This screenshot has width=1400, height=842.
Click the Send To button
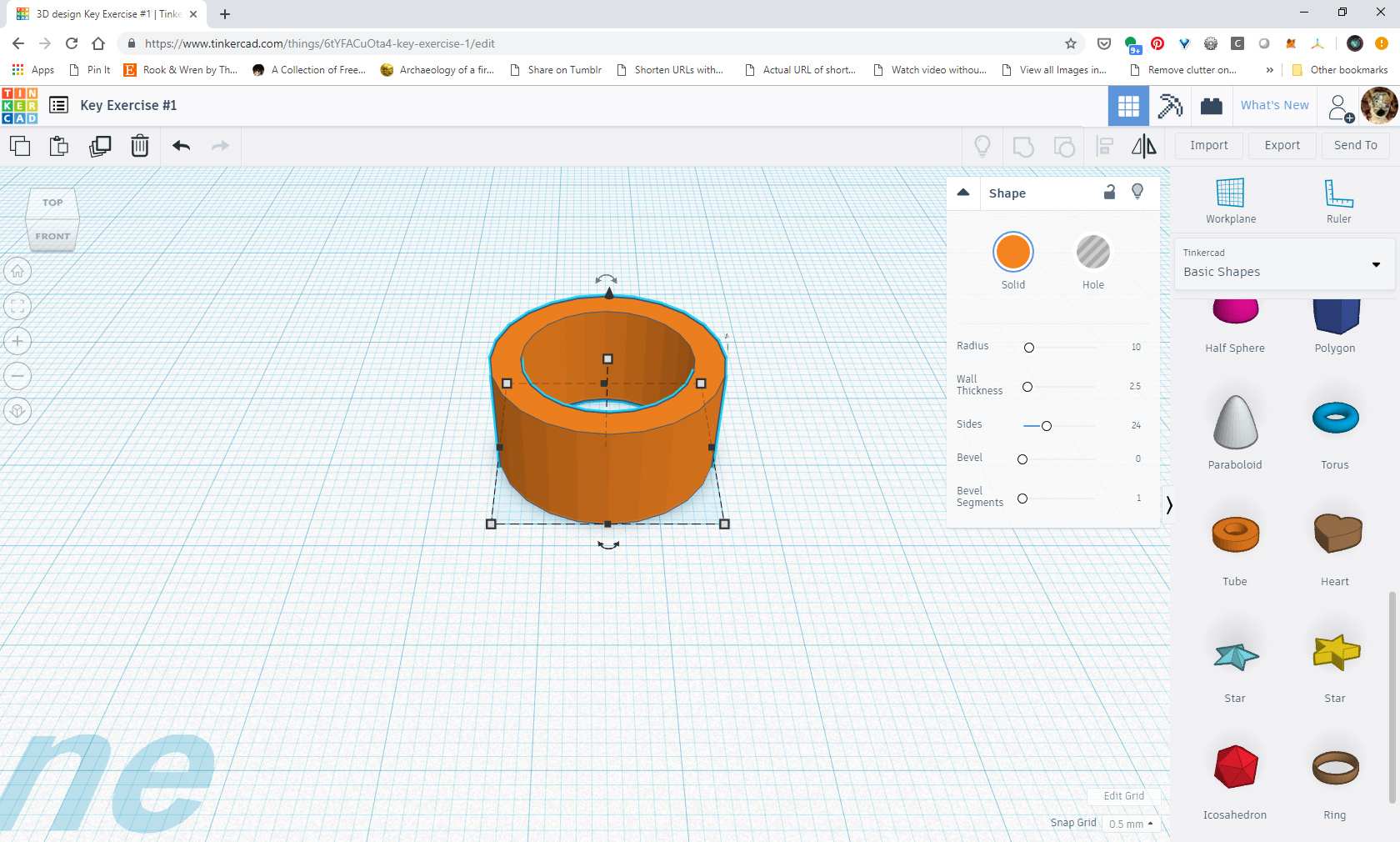[1356, 145]
